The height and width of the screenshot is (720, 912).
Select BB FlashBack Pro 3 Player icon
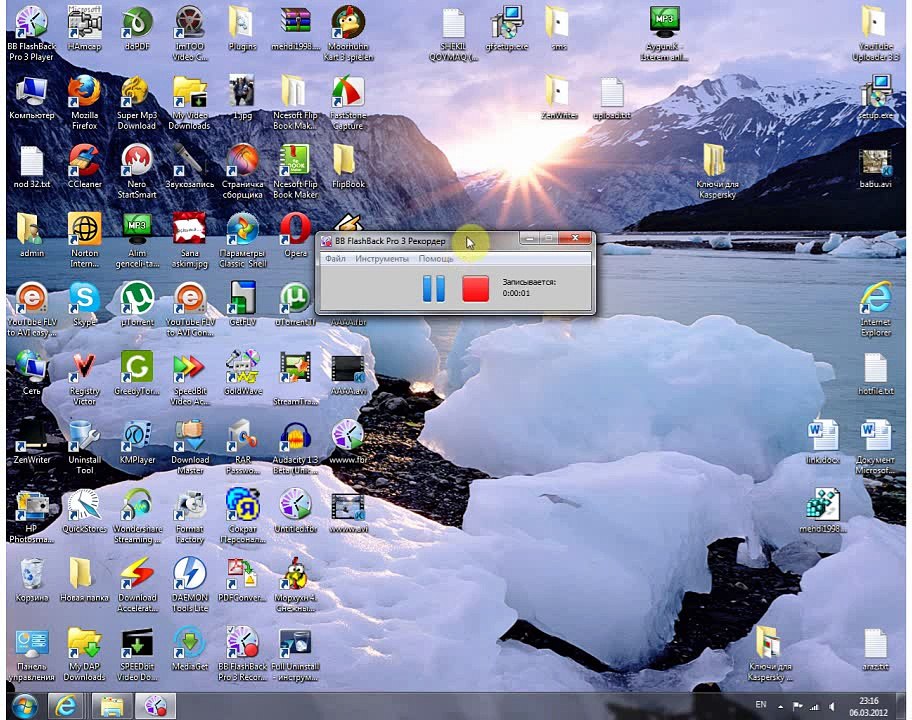tap(31, 34)
